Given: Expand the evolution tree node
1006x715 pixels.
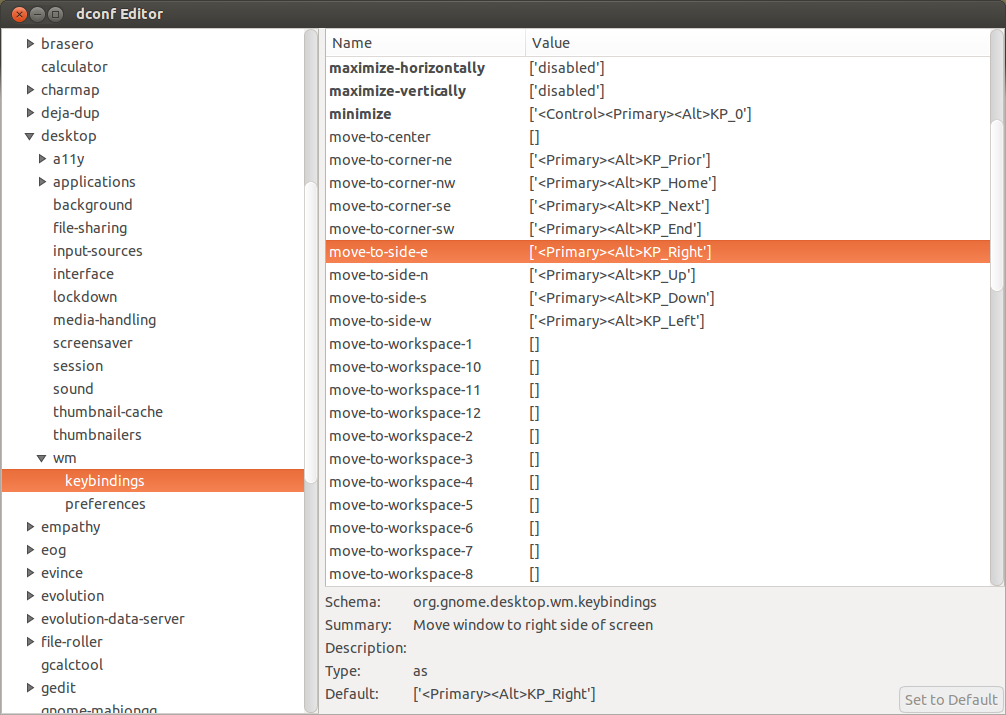Looking at the screenshot, I should click(x=30, y=596).
